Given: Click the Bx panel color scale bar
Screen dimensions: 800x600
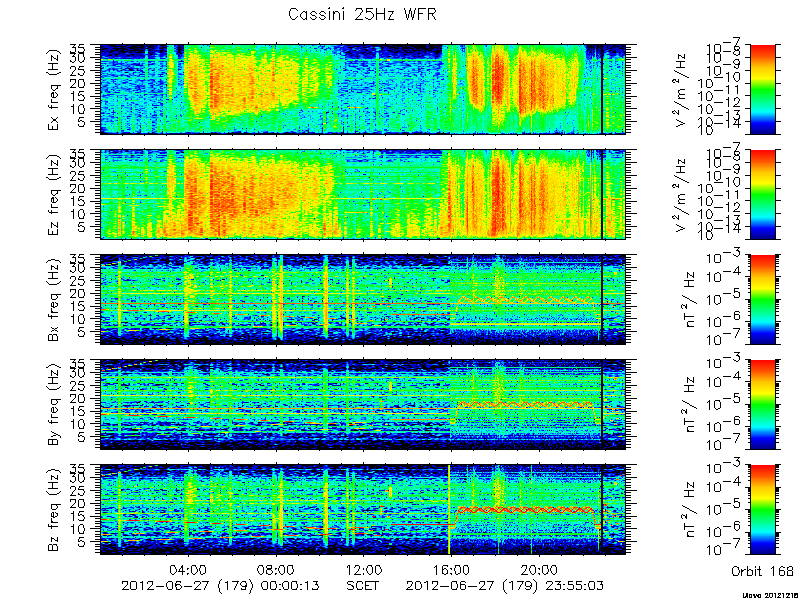Looking at the screenshot, I should pyautogui.click(x=762, y=299).
